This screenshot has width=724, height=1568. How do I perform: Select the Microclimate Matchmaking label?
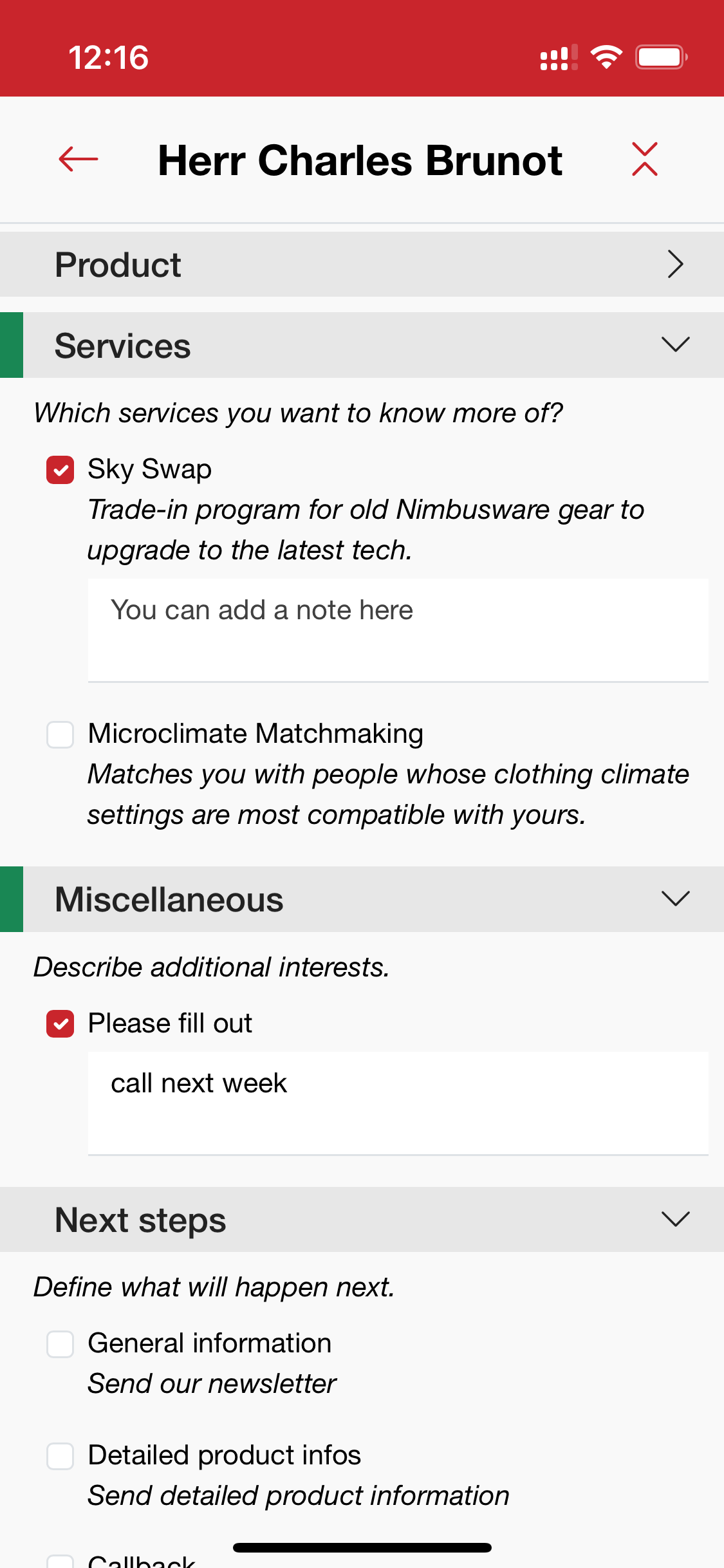click(255, 734)
